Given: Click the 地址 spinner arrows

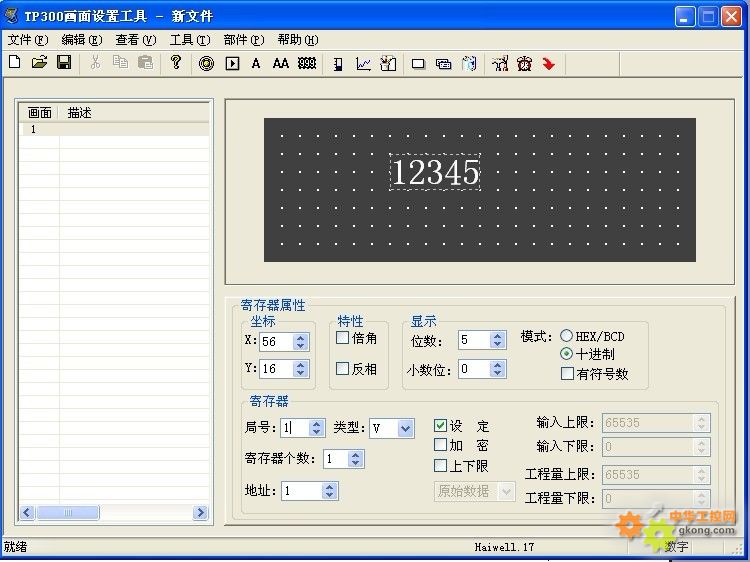Looking at the screenshot, I should tap(329, 491).
